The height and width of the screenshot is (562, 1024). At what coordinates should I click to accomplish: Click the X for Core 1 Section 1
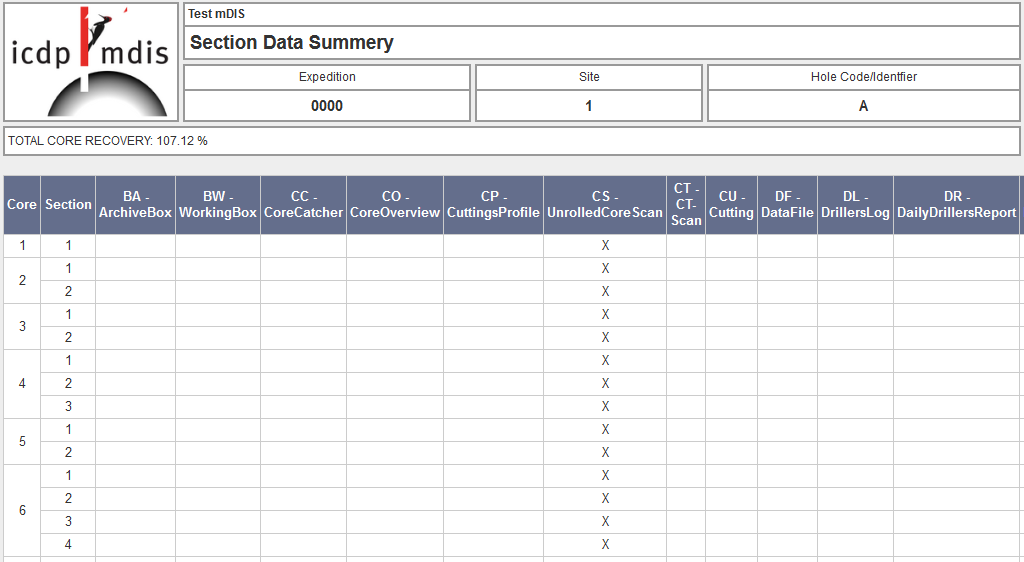tap(605, 246)
